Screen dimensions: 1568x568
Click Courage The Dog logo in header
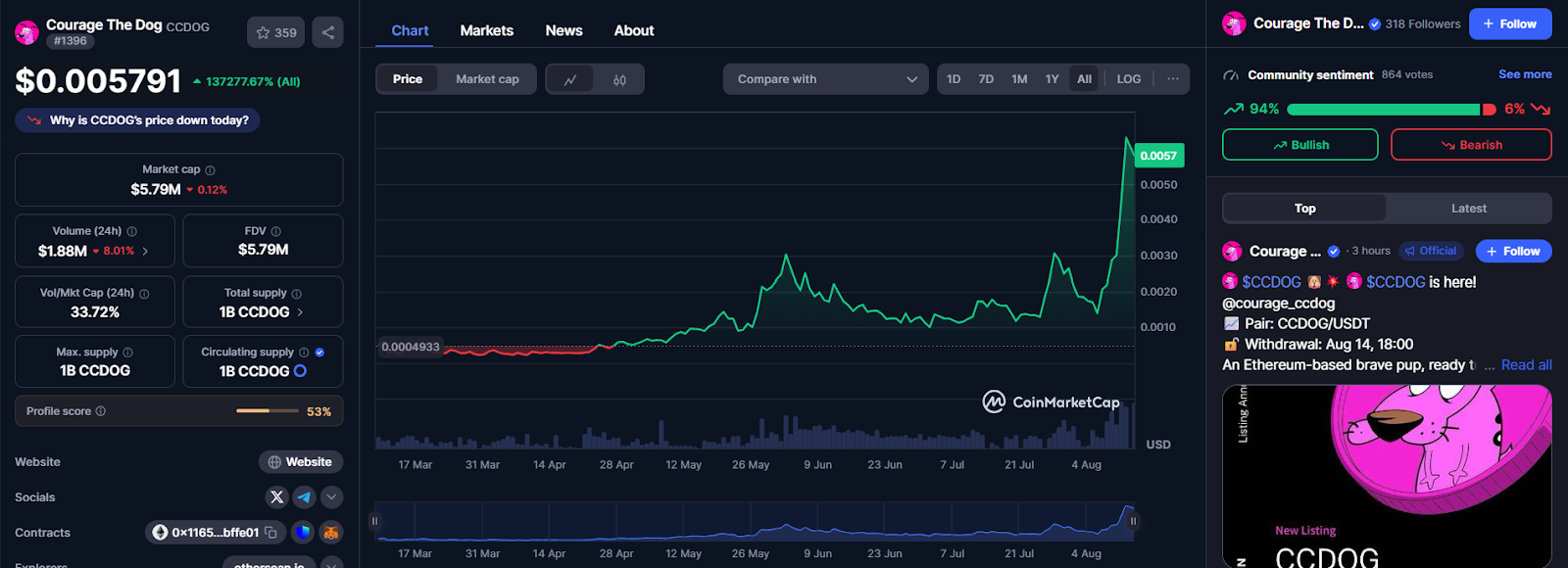point(26,33)
